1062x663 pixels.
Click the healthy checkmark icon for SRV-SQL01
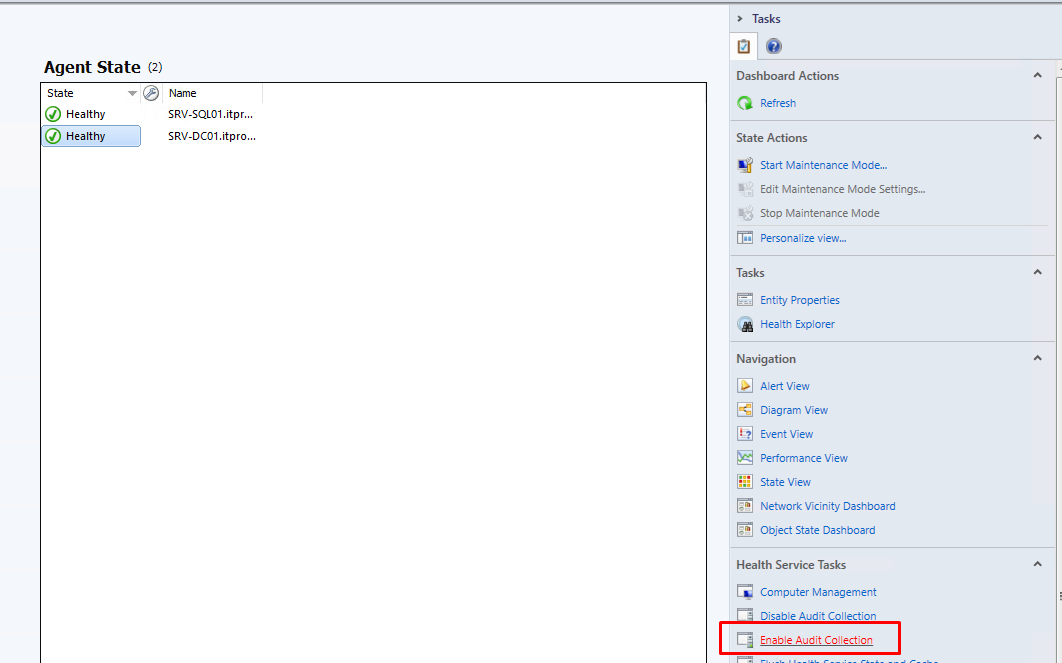click(53, 114)
